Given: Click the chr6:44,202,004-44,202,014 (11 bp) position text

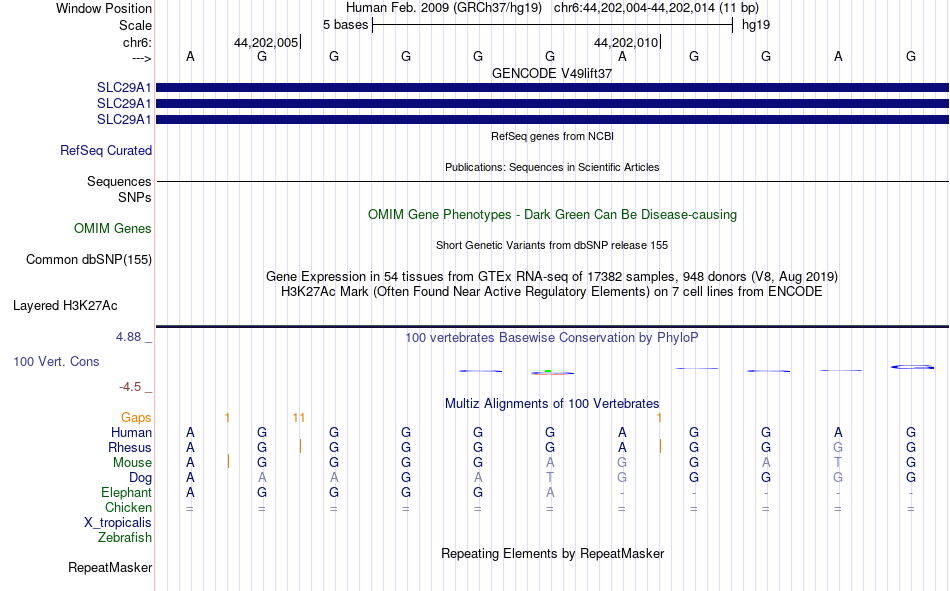Looking at the screenshot, I should pos(656,8).
